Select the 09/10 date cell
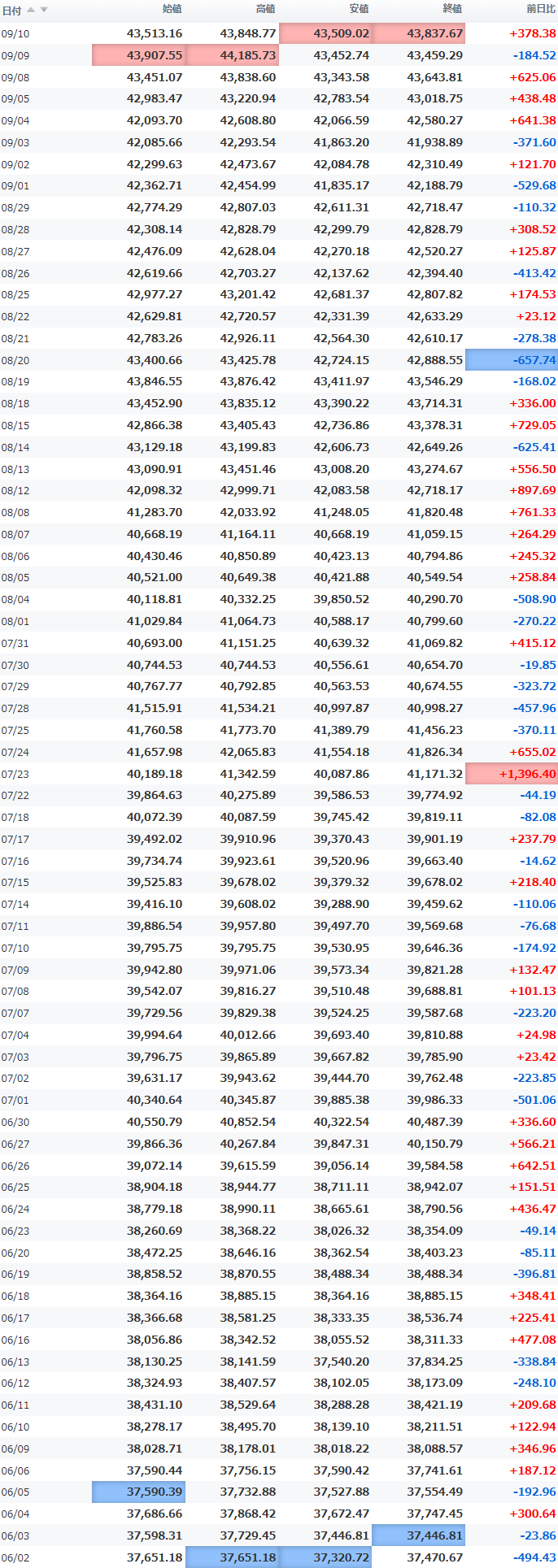Screen dimensions: 558x1568 point(15,33)
